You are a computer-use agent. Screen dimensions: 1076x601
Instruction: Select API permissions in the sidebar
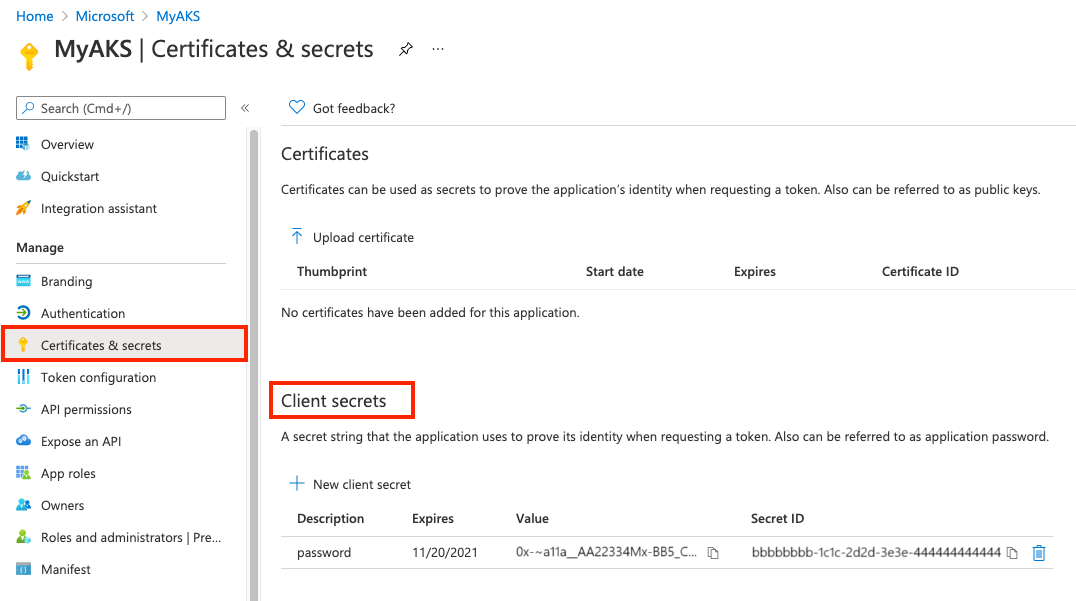86,409
